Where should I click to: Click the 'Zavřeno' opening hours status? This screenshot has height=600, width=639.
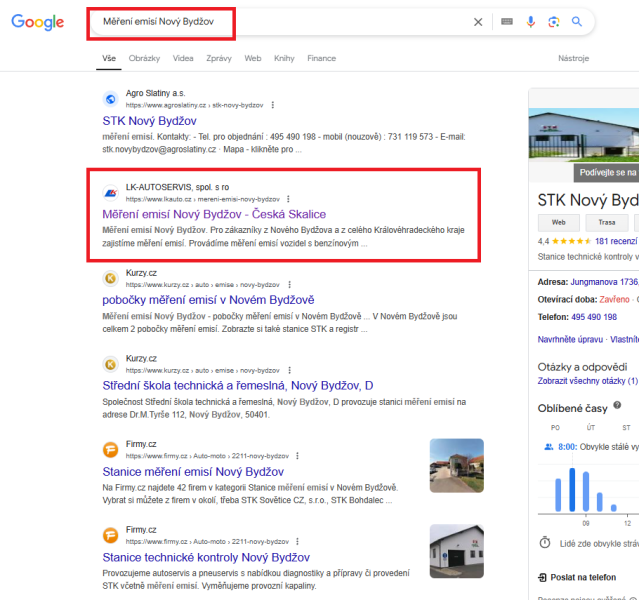[x=614, y=299]
